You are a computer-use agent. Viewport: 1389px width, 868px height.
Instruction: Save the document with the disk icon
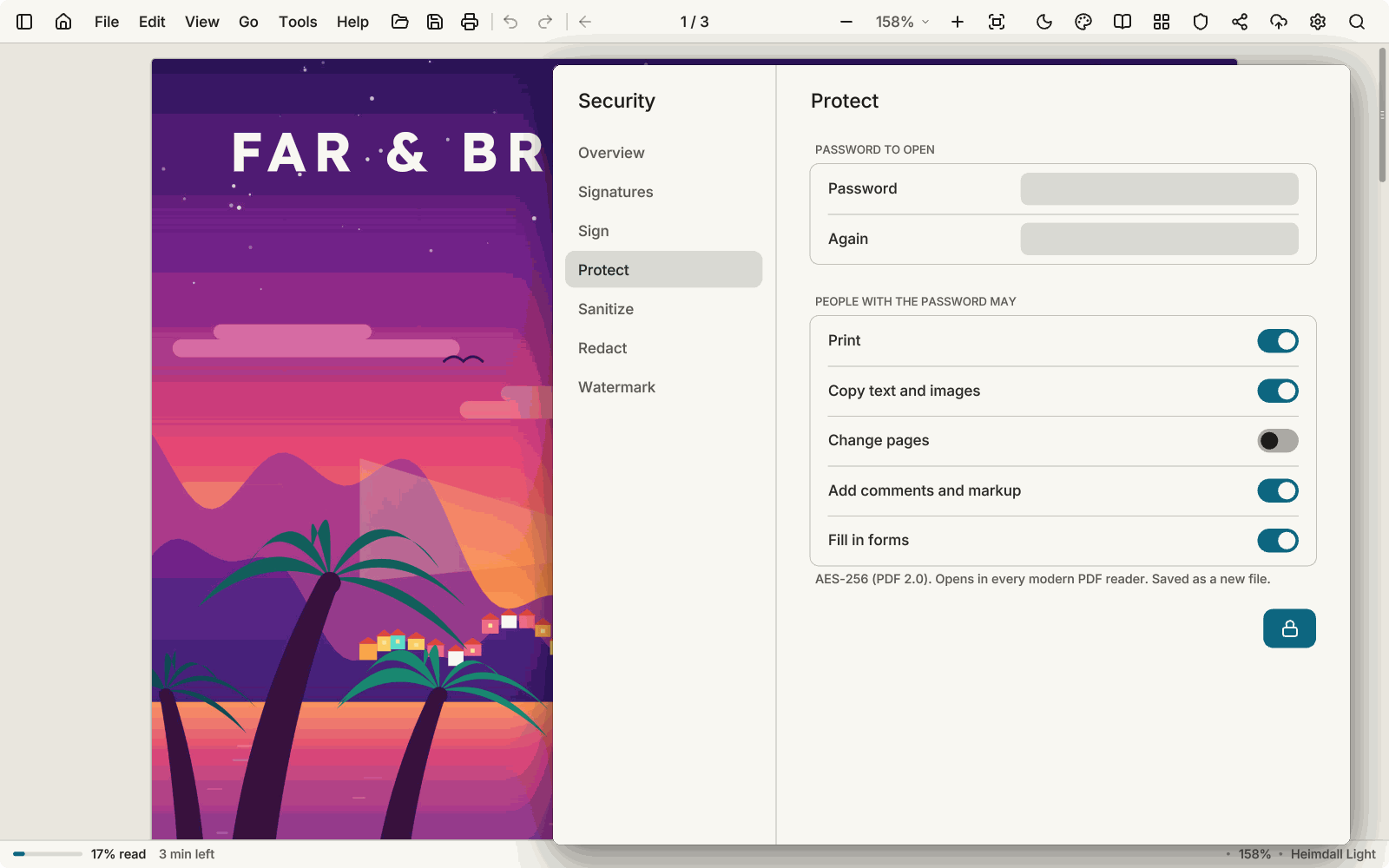pos(435,22)
